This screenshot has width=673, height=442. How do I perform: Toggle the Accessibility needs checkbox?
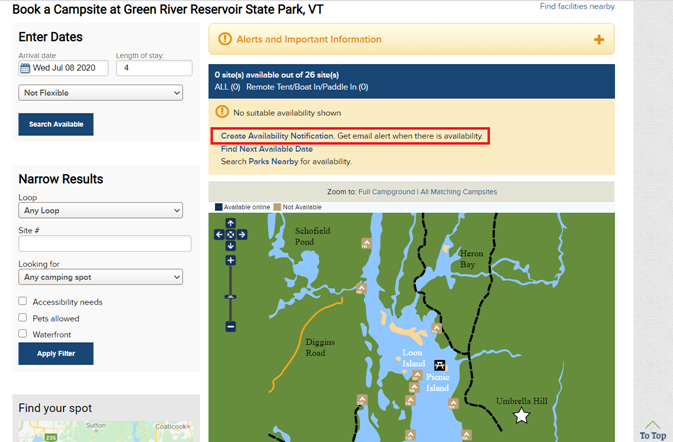23,301
